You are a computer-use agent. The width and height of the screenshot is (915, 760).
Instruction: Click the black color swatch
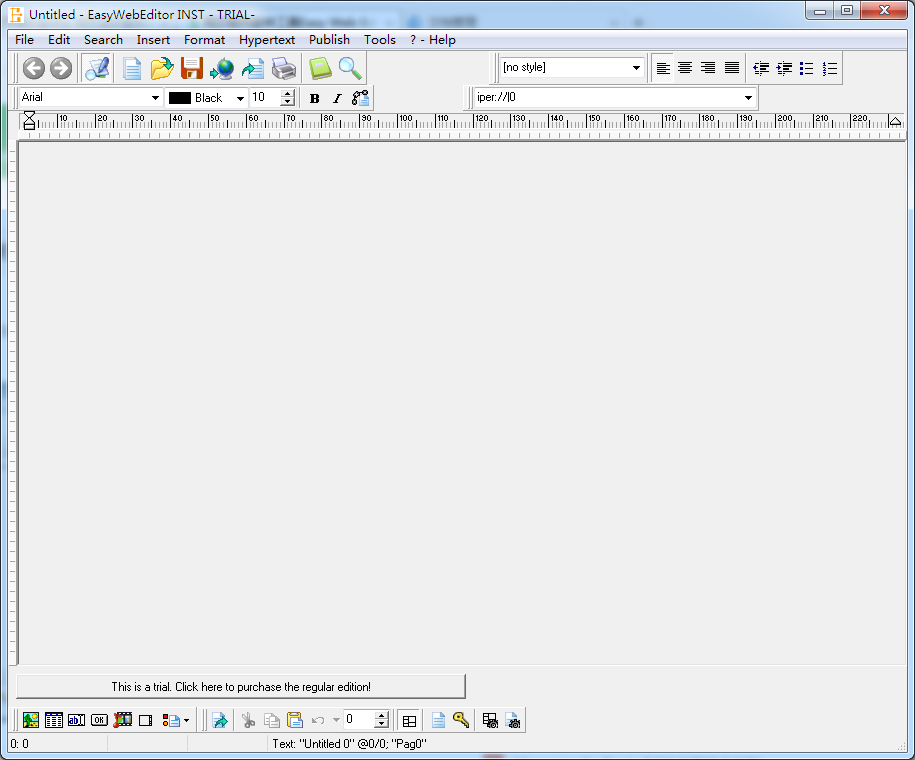(180, 98)
